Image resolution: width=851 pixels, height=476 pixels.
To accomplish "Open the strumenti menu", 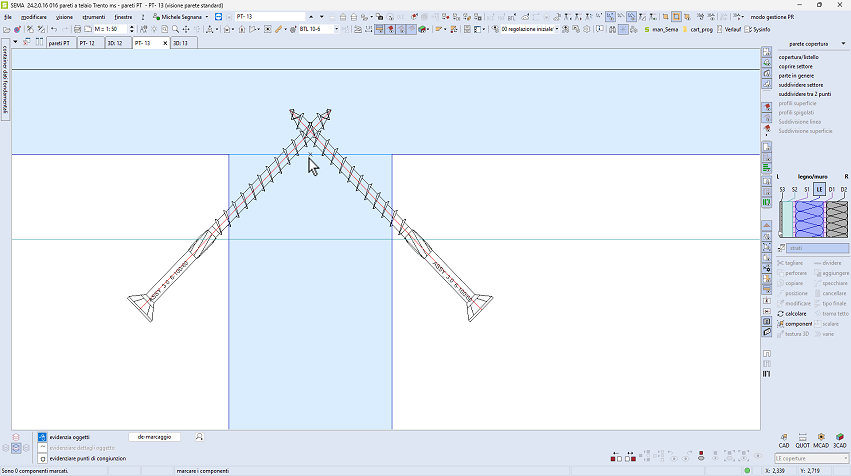I will pos(94,17).
